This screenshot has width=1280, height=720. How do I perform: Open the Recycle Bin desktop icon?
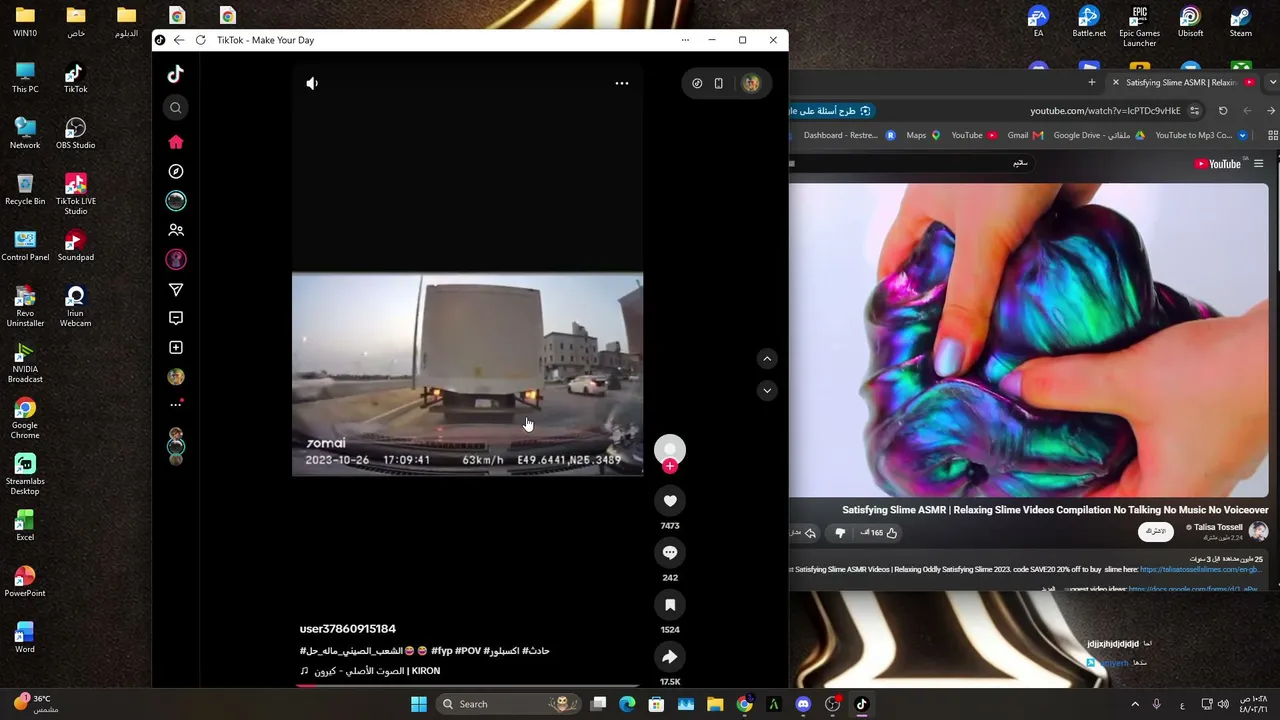click(x=25, y=189)
